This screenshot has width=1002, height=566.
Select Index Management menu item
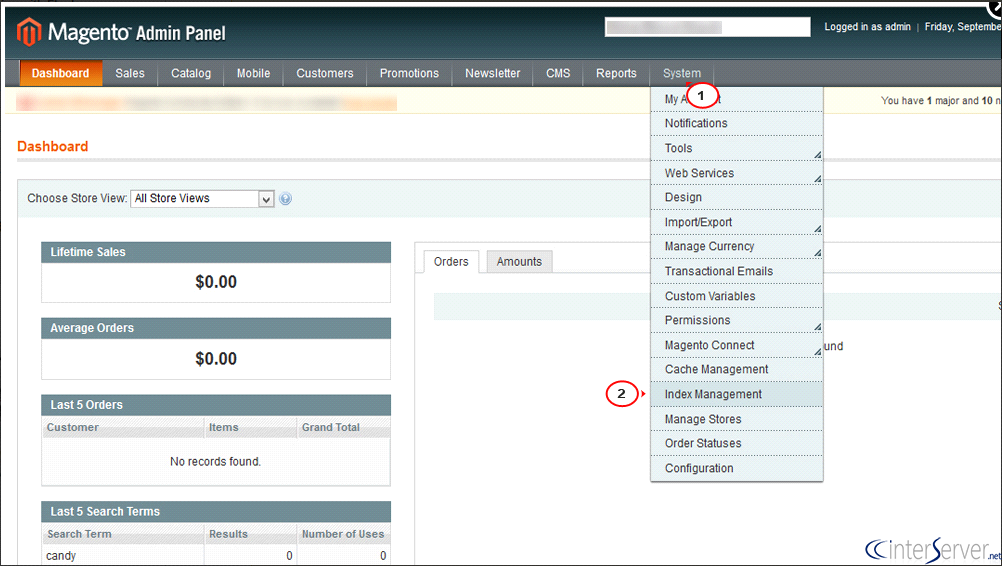pos(737,395)
